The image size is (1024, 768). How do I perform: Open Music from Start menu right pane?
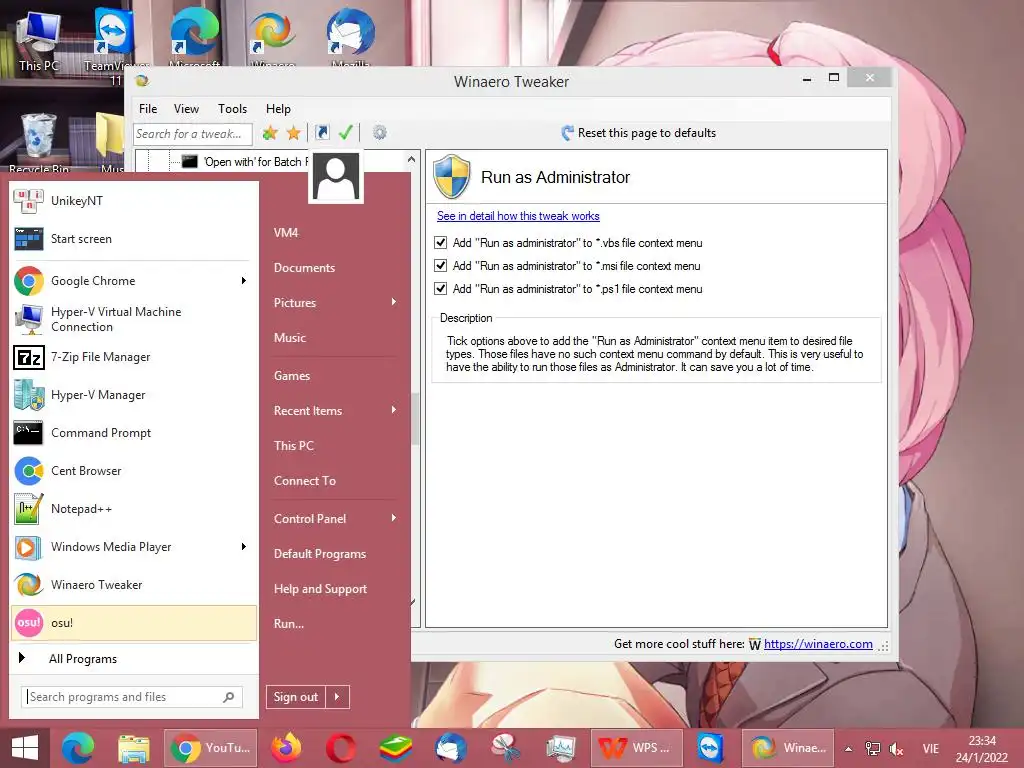point(290,338)
